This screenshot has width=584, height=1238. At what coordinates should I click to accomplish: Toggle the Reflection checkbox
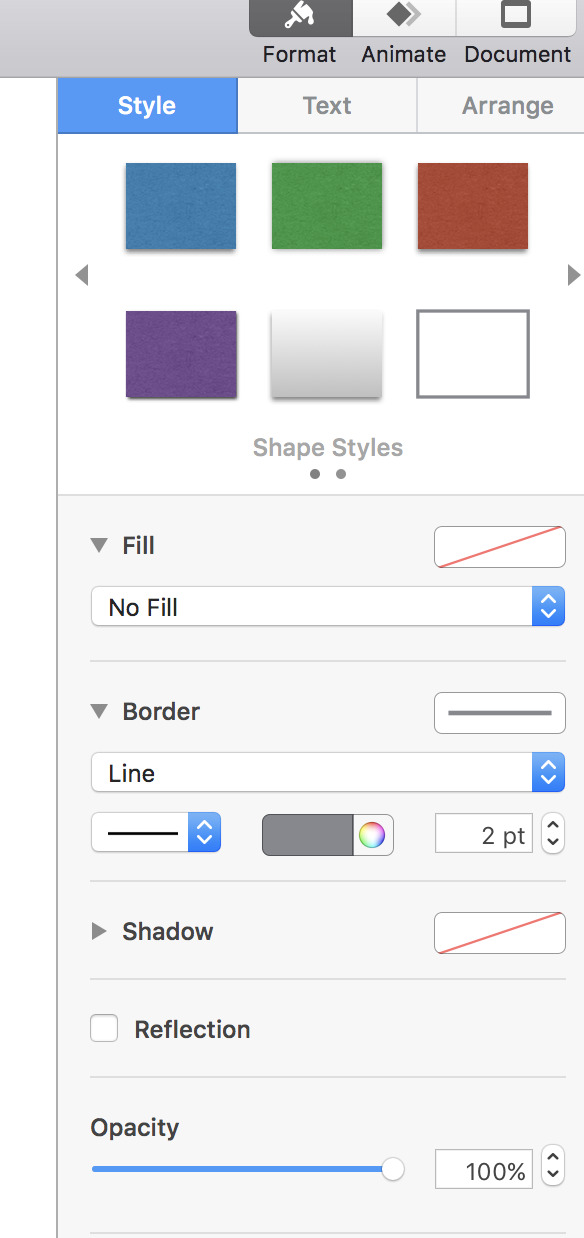[x=104, y=1028]
